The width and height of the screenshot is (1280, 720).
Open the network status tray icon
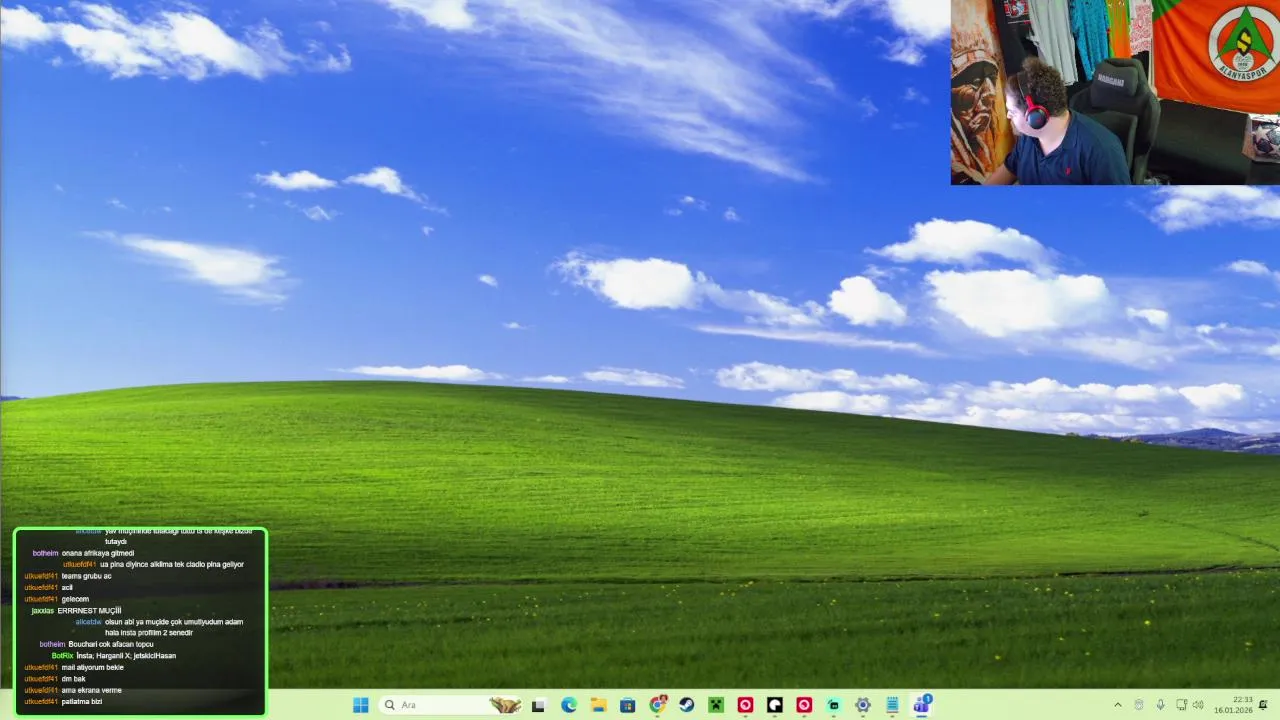[x=1181, y=705]
